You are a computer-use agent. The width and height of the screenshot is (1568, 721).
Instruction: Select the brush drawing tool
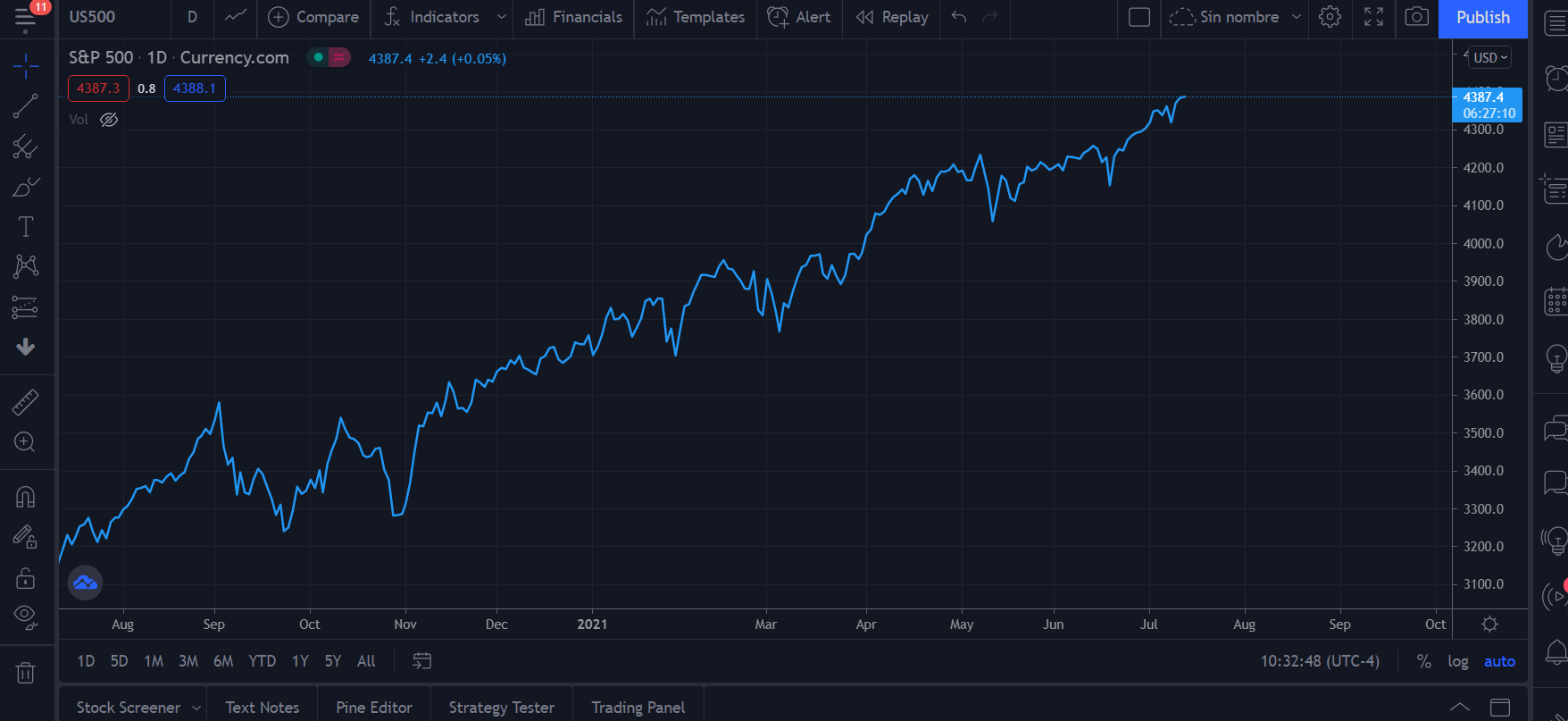[26, 187]
